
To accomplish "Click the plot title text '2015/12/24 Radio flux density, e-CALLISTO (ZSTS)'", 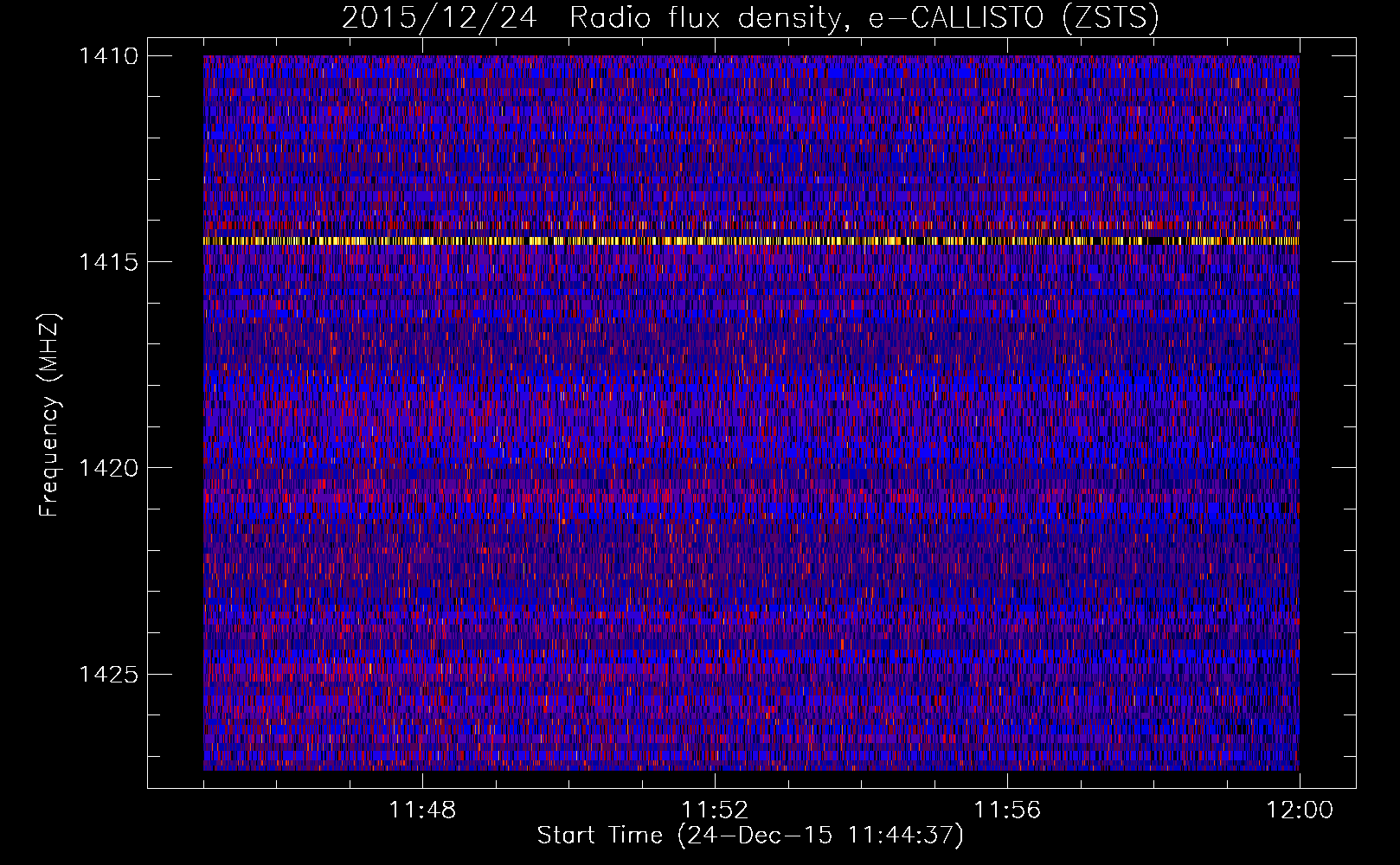I will pyautogui.click(x=750, y=17).
